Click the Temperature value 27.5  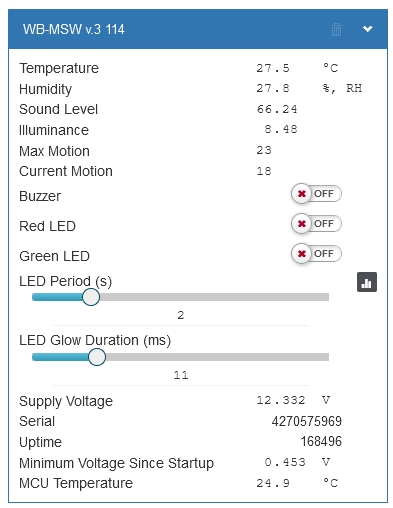click(273, 68)
